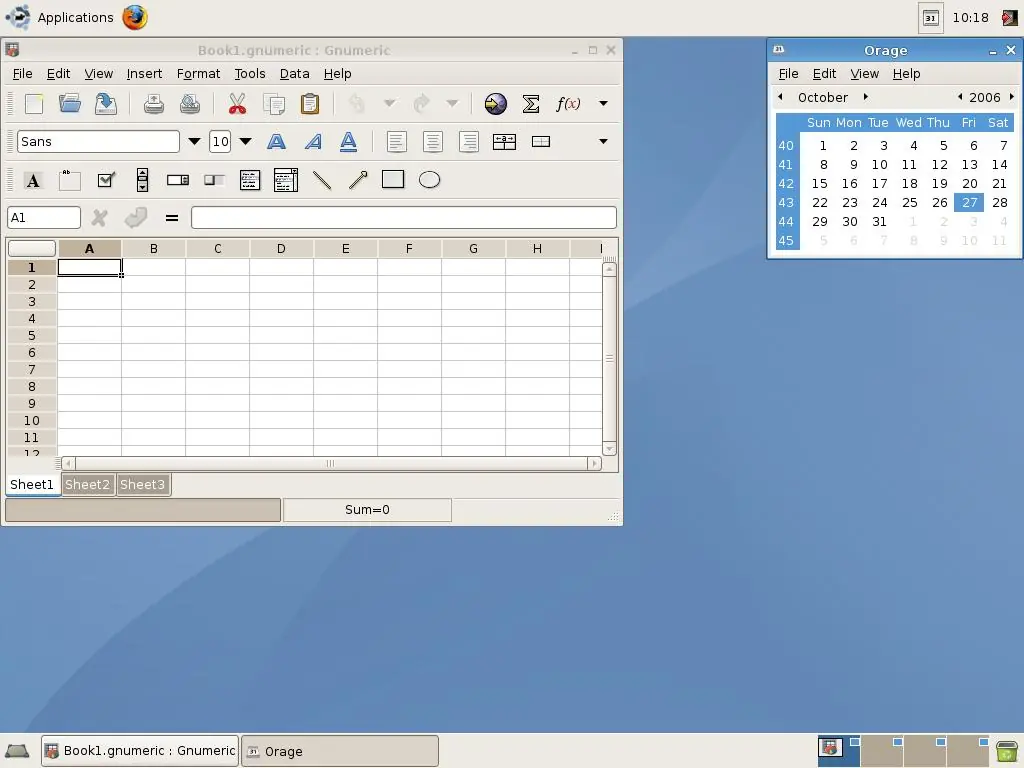This screenshot has height=768, width=1024.
Task: Open Gnumeric Data menu
Action: tap(295, 74)
